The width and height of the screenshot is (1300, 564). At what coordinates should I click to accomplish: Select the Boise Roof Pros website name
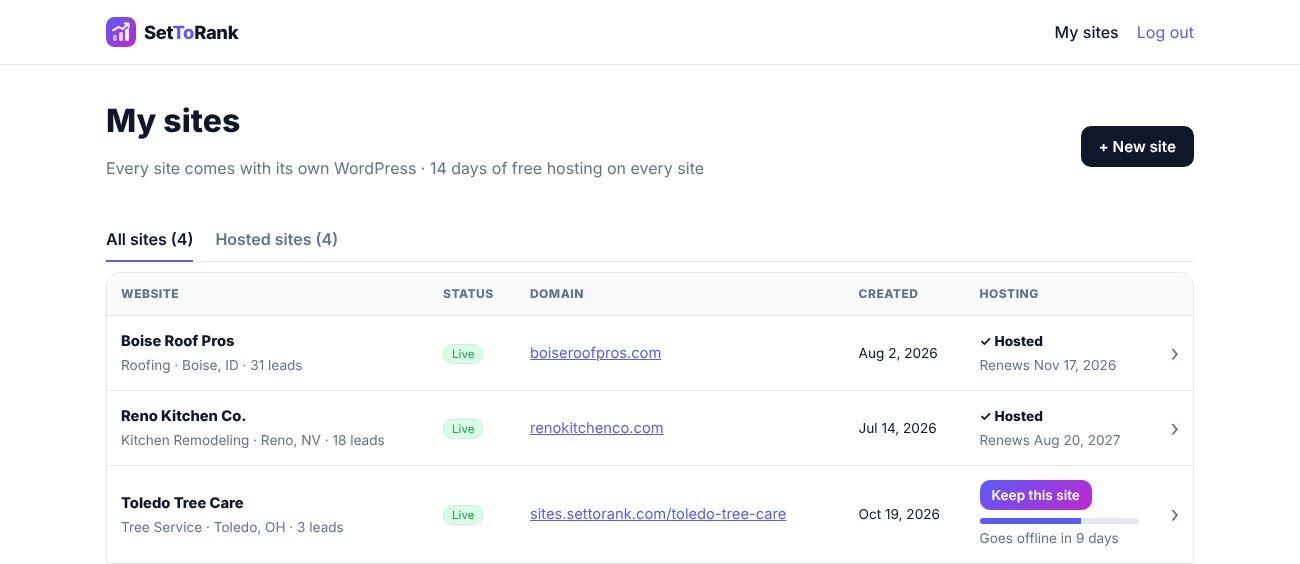click(177, 340)
